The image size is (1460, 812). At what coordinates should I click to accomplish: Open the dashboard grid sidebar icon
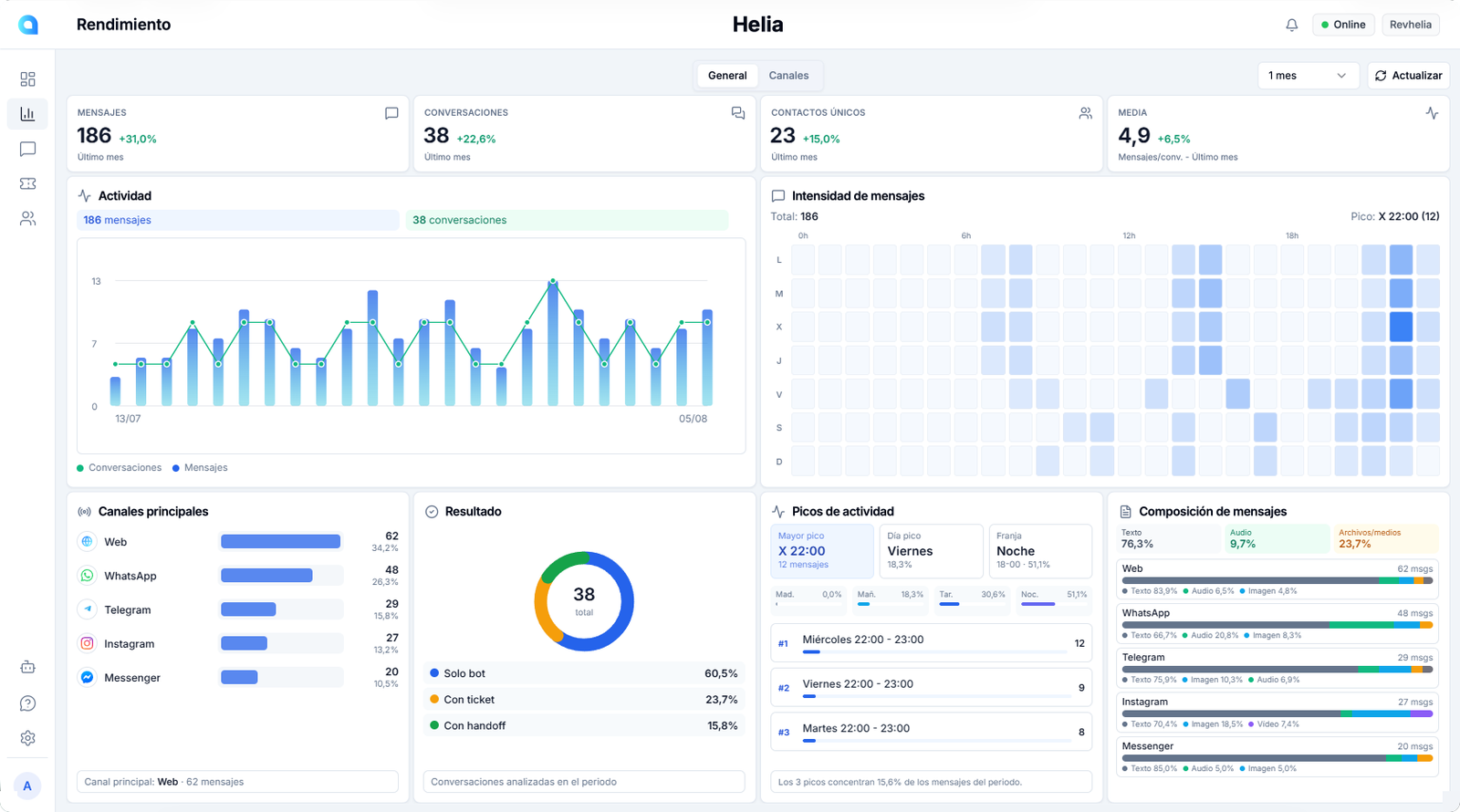(28, 79)
